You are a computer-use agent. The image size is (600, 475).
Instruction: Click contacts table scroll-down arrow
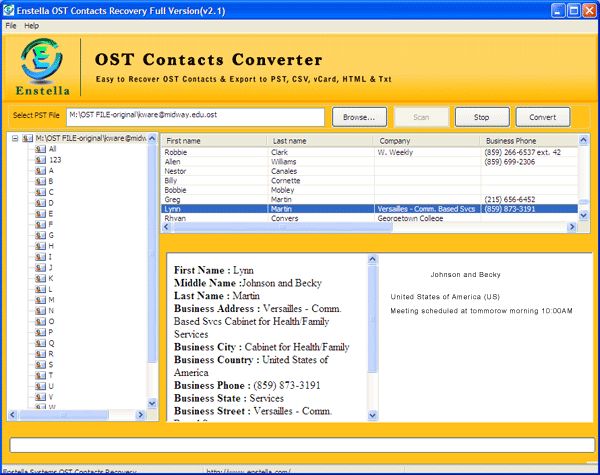584,216
